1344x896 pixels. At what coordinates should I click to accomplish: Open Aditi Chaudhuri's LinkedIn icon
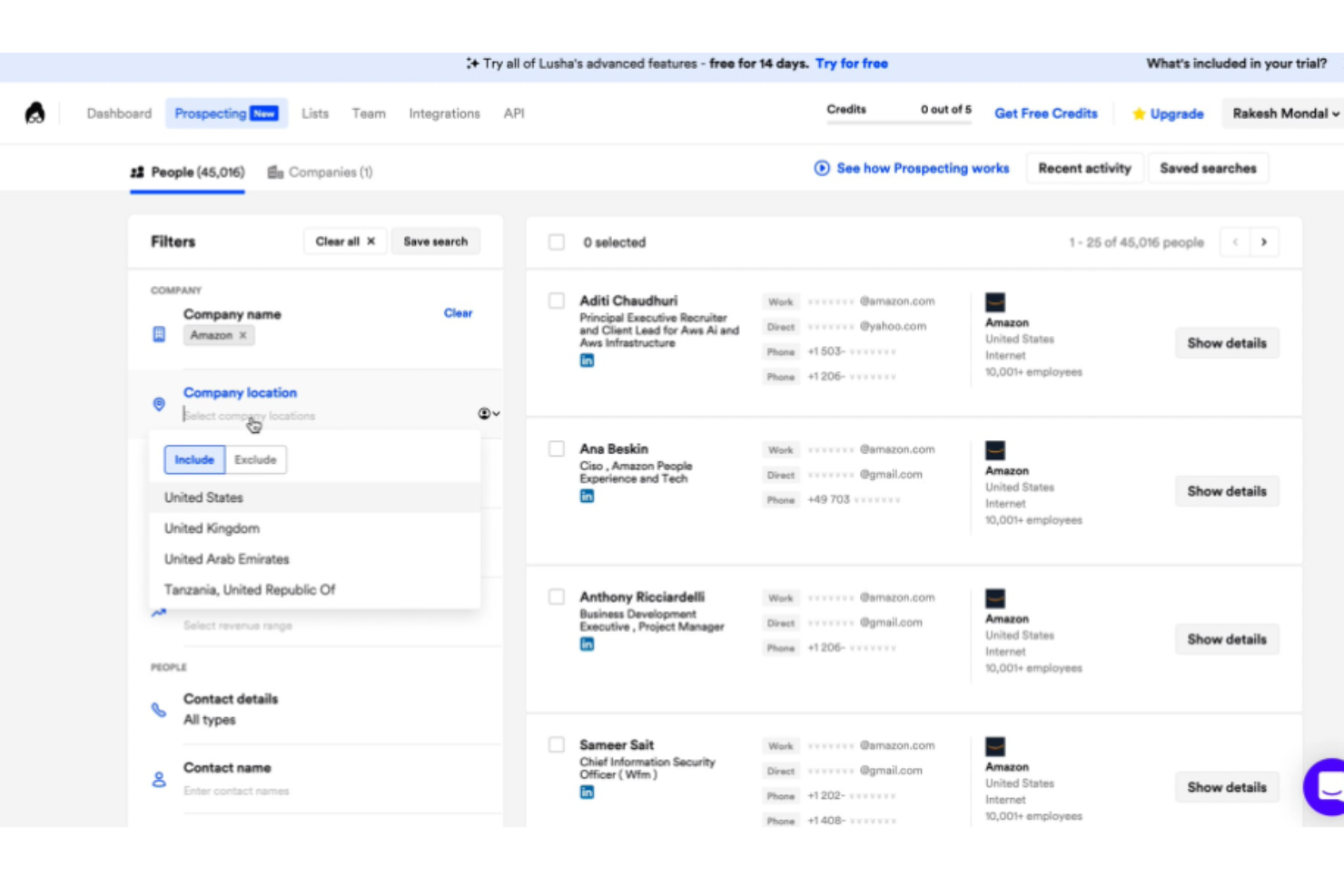588,360
